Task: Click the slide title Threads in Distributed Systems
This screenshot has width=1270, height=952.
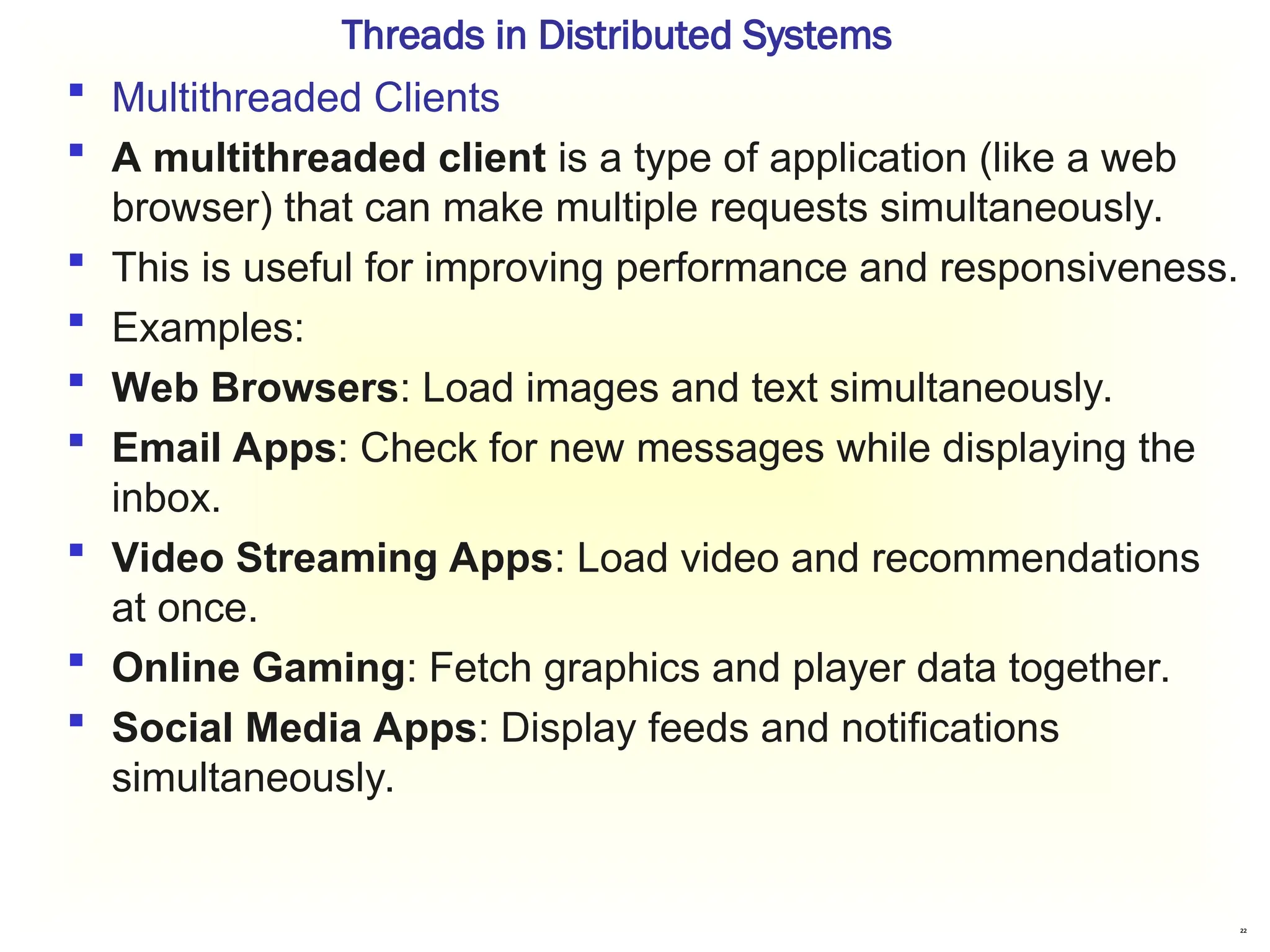Action: pos(616,35)
